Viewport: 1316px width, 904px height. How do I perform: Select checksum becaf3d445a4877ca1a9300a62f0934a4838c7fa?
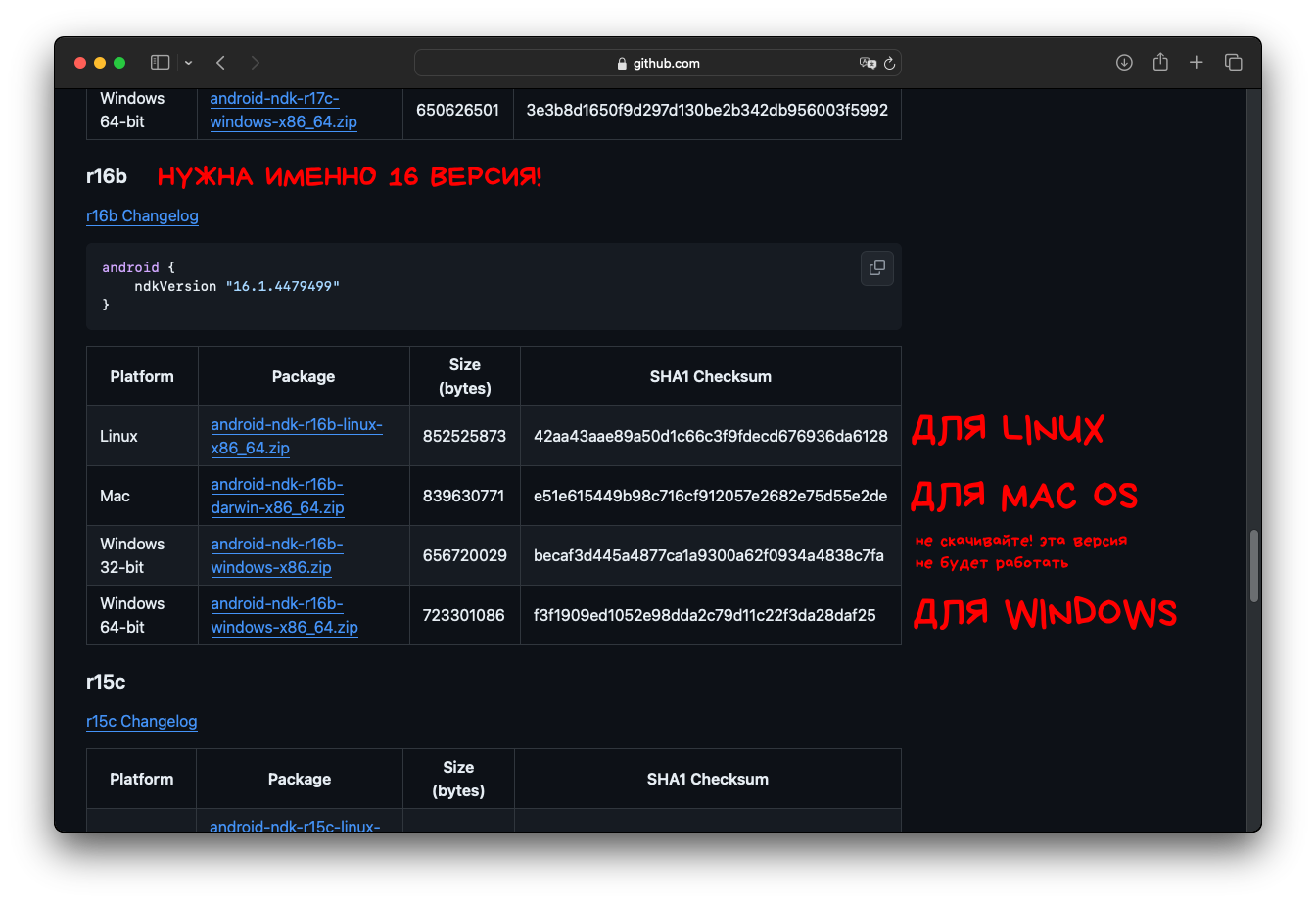pyautogui.click(x=709, y=555)
